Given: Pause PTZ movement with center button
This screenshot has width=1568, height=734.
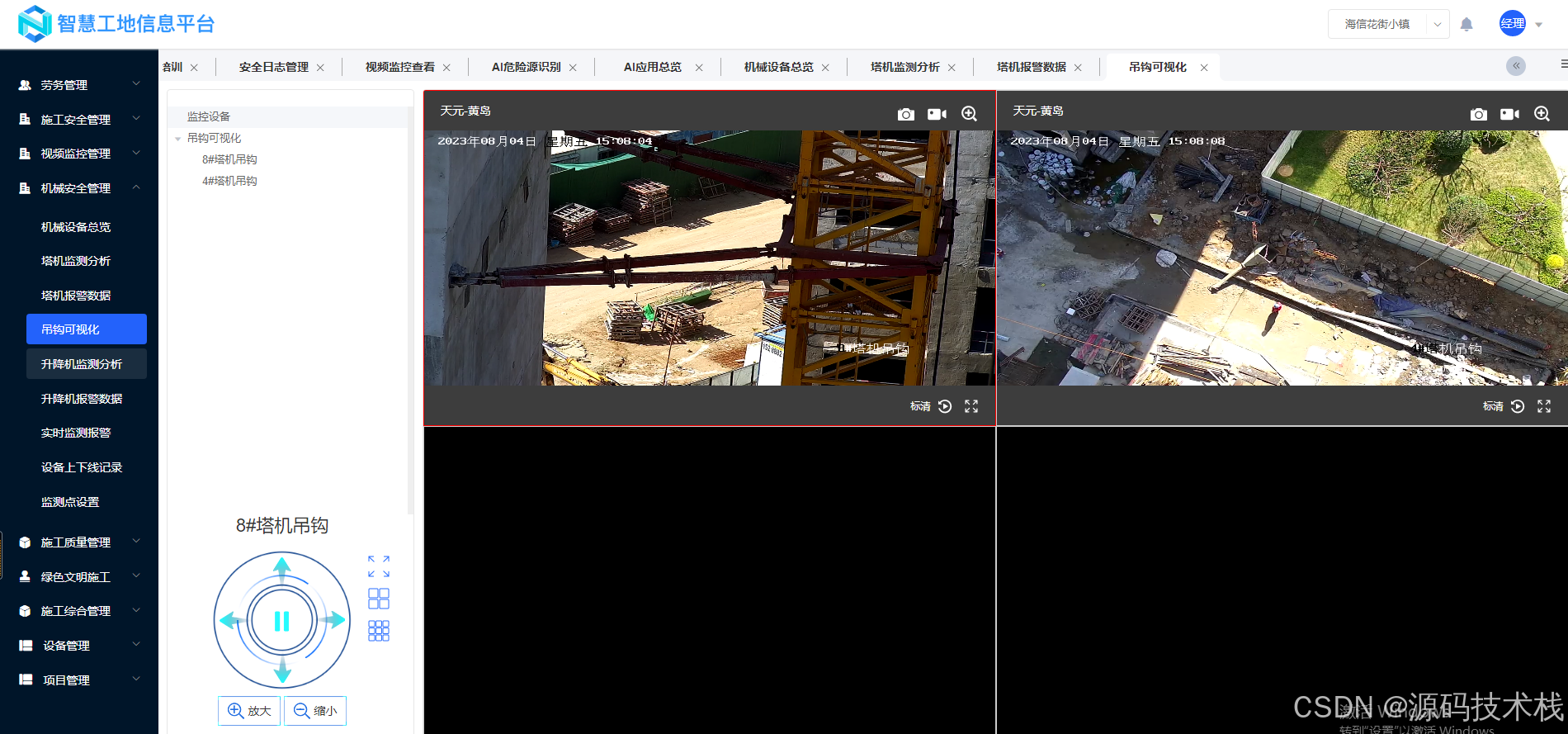Looking at the screenshot, I should tap(282, 621).
